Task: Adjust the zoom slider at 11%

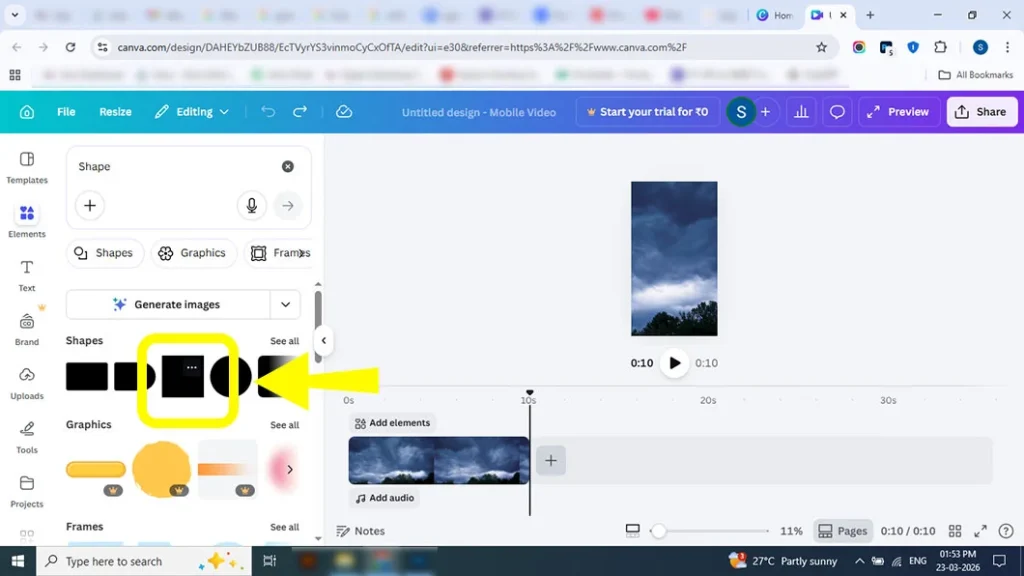Action: (659, 531)
